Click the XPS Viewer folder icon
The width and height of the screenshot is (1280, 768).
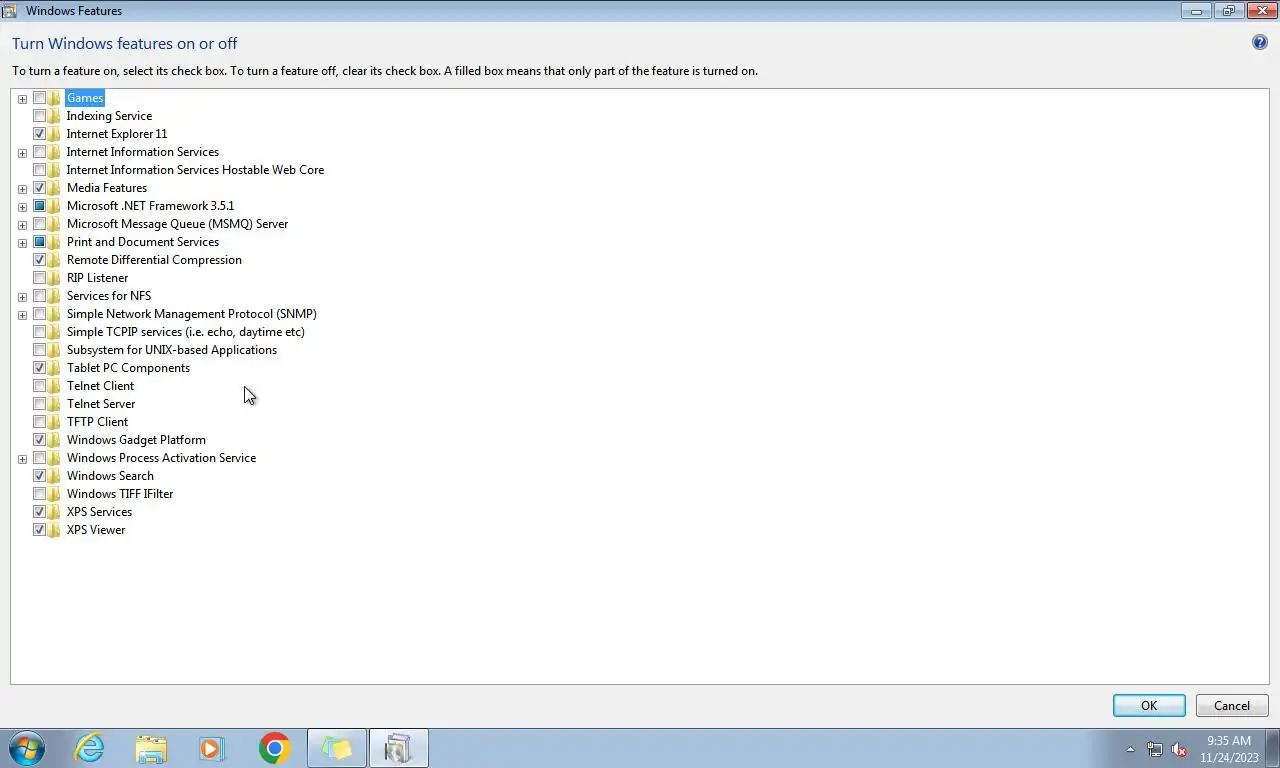tap(54, 530)
